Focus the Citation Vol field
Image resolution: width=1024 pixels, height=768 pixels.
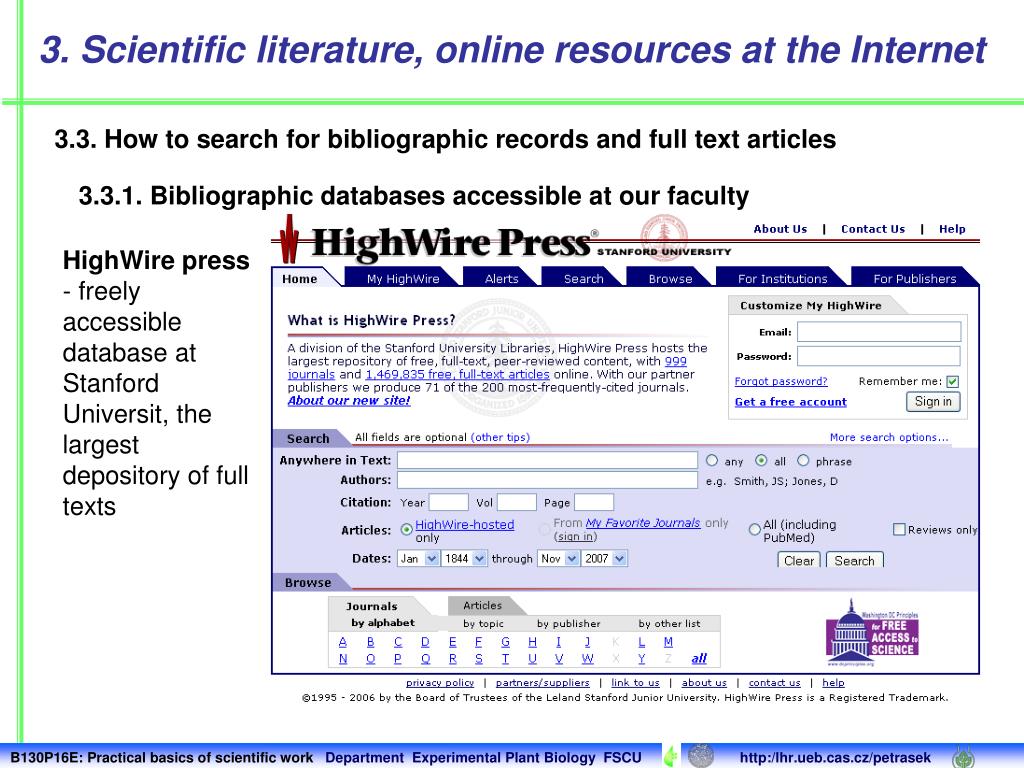coord(517,502)
